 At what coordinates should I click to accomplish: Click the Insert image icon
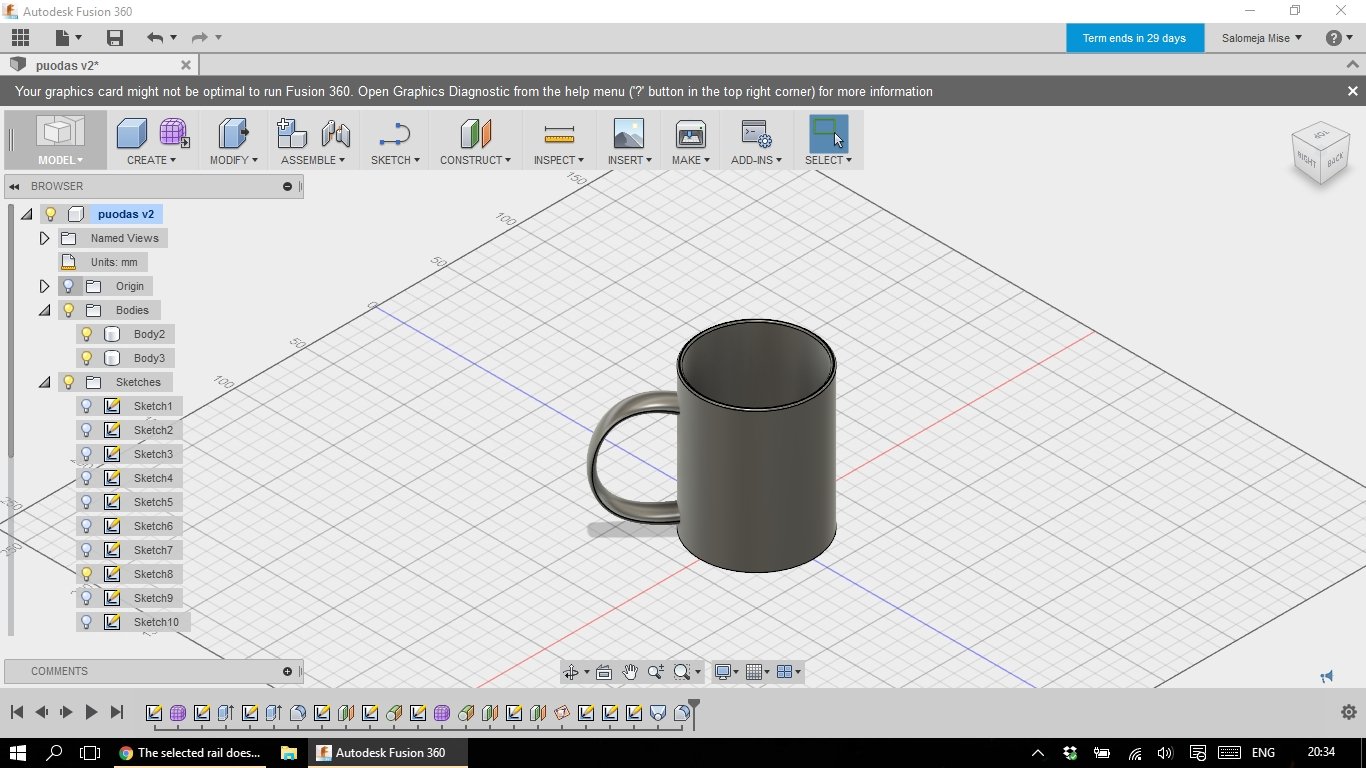click(629, 133)
